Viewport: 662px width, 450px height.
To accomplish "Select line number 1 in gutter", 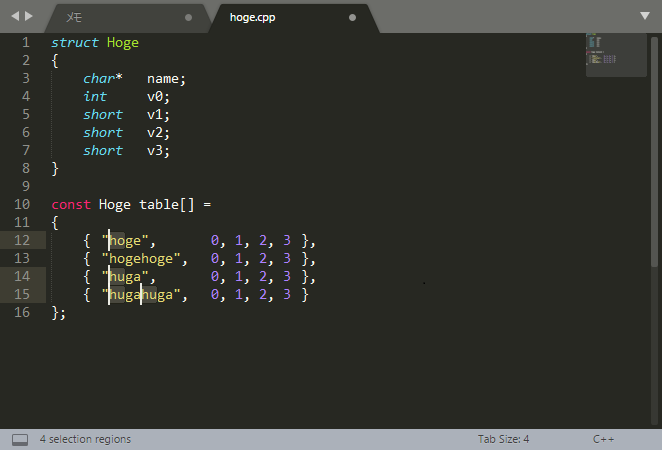I will (26, 42).
